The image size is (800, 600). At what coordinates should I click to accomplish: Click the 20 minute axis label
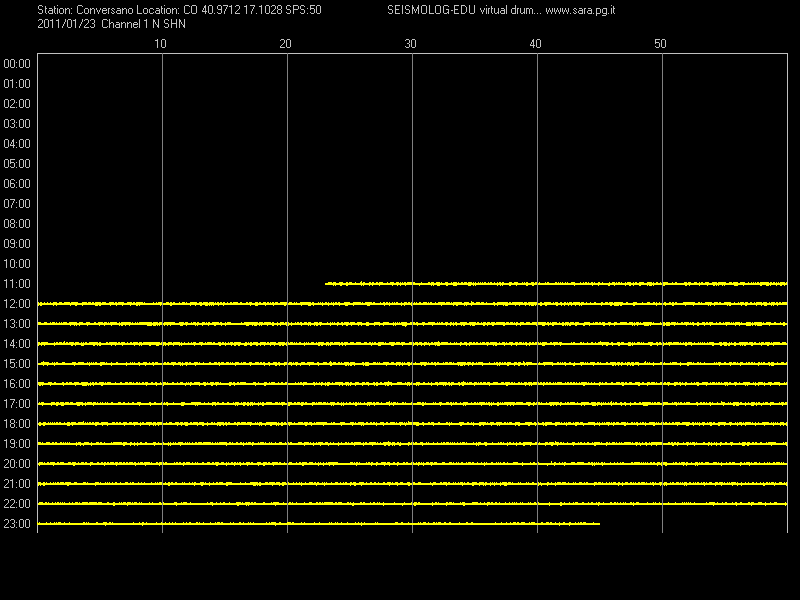pos(285,44)
